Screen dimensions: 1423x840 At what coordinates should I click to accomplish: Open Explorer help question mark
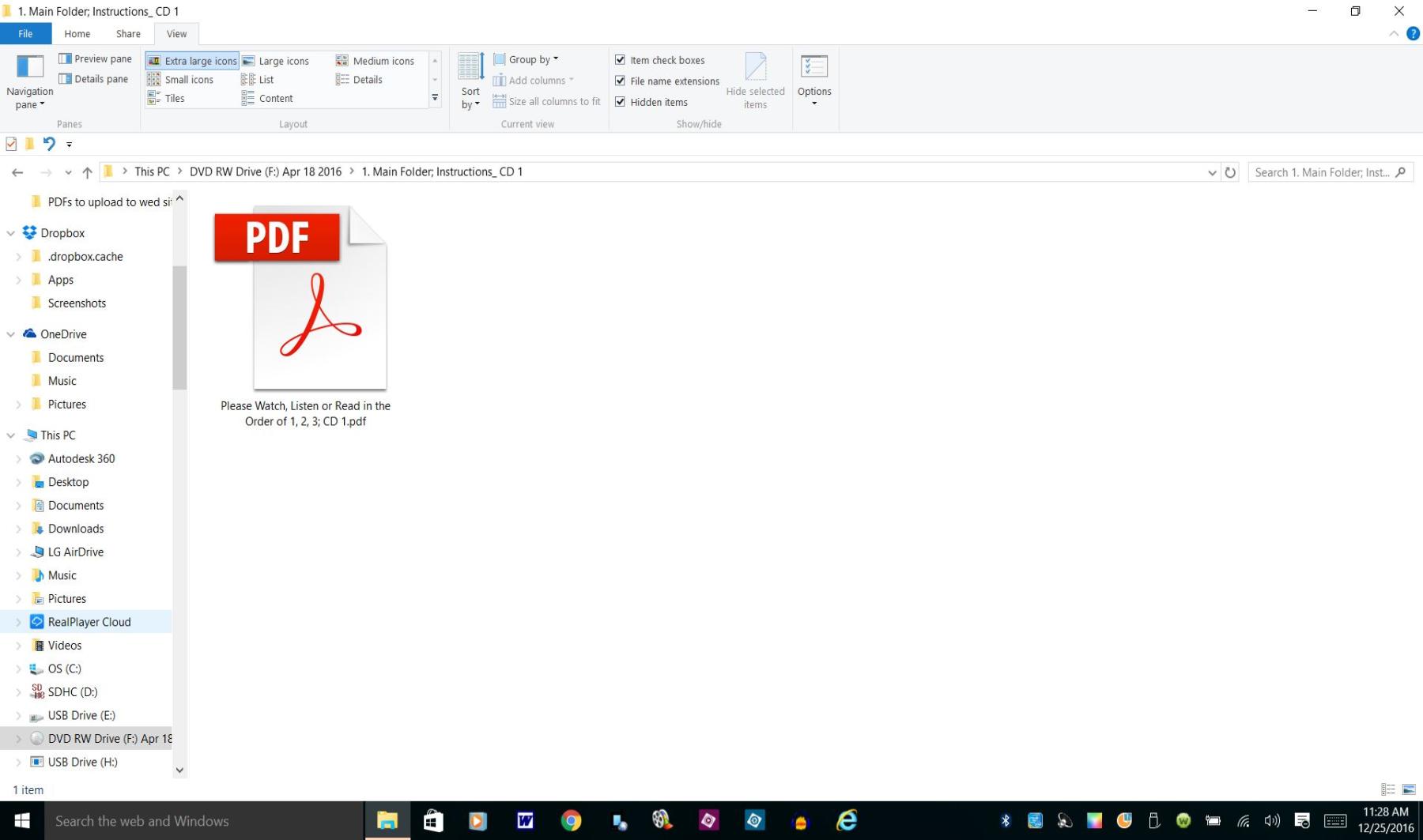pyautogui.click(x=1414, y=34)
